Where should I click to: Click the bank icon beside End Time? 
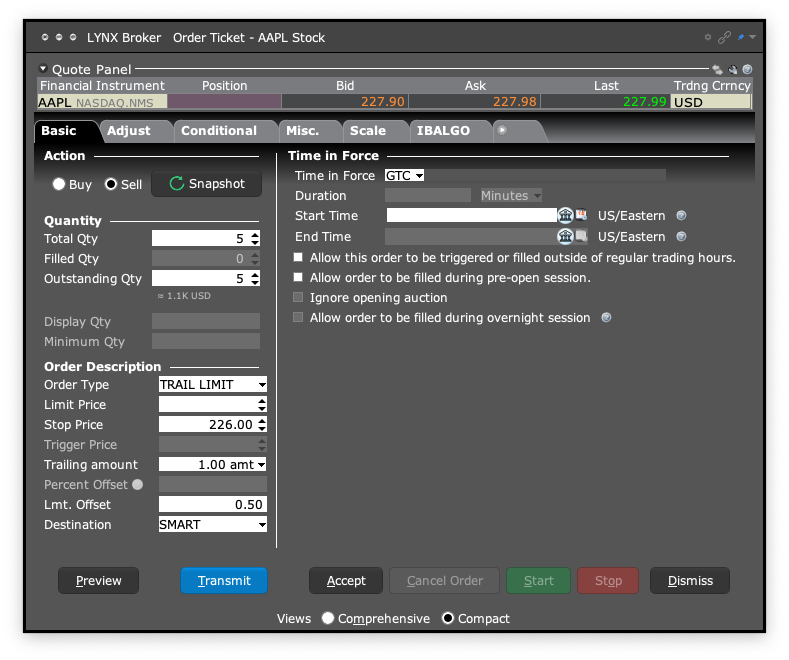pos(565,237)
